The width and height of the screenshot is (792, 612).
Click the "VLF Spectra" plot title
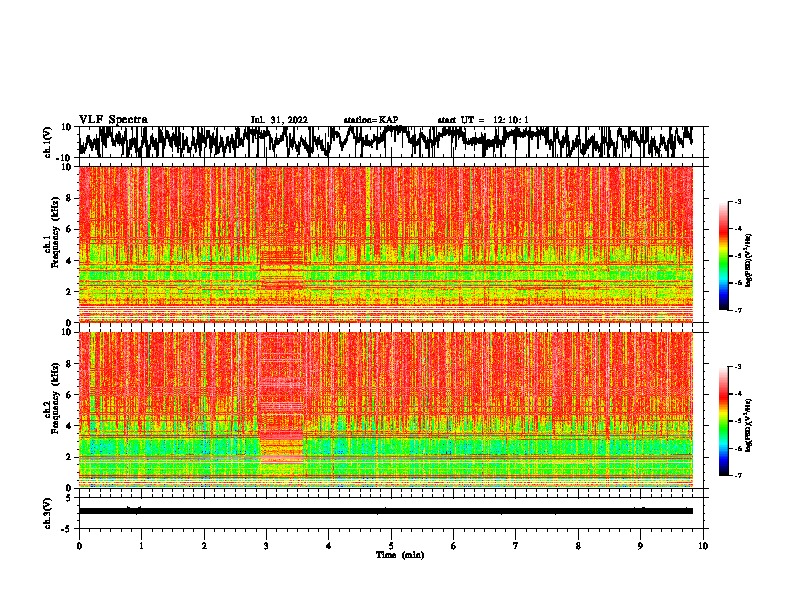point(113,120)
